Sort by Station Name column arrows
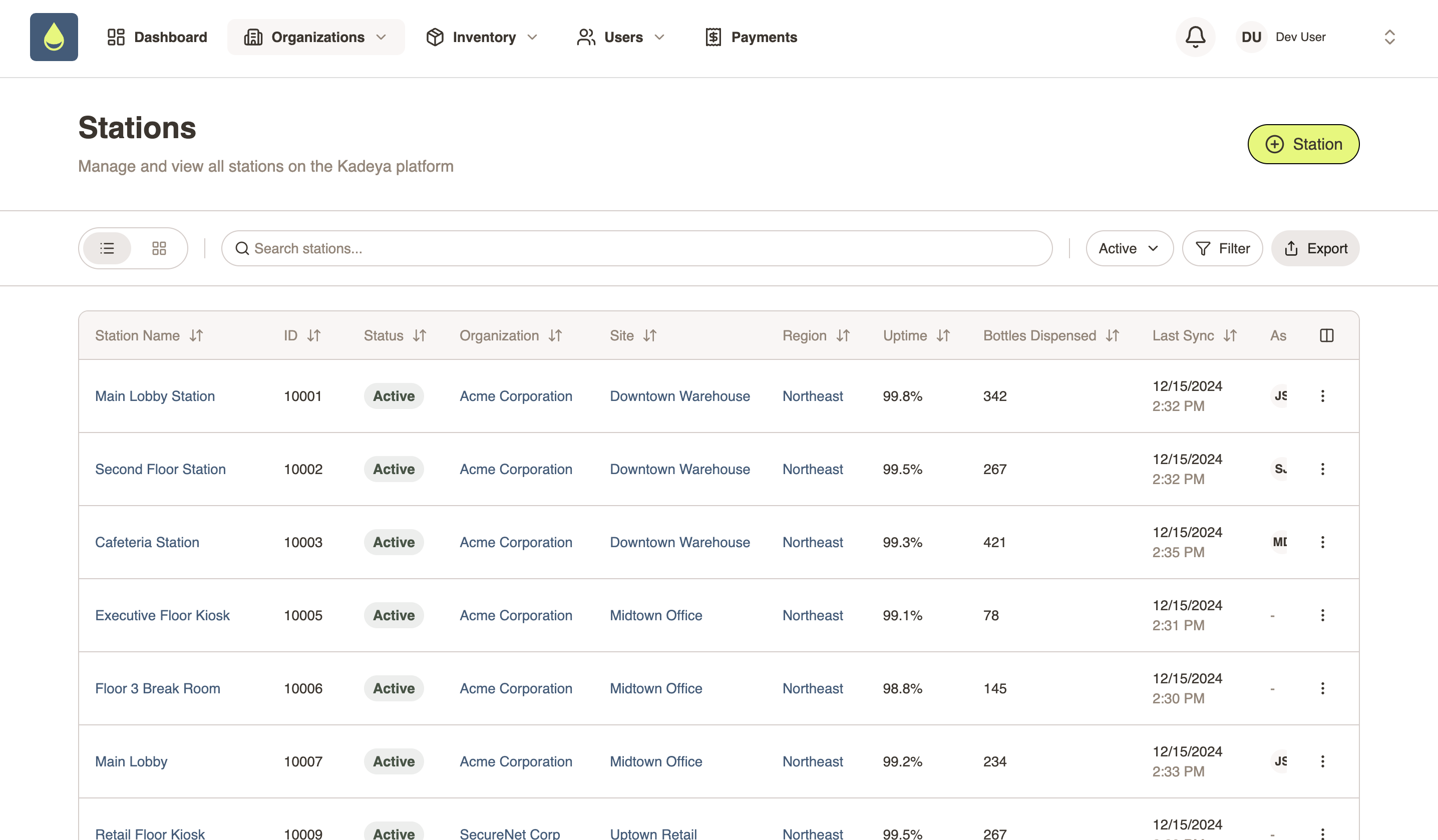Screen dimensions: 1438x840 coord(196,335)
